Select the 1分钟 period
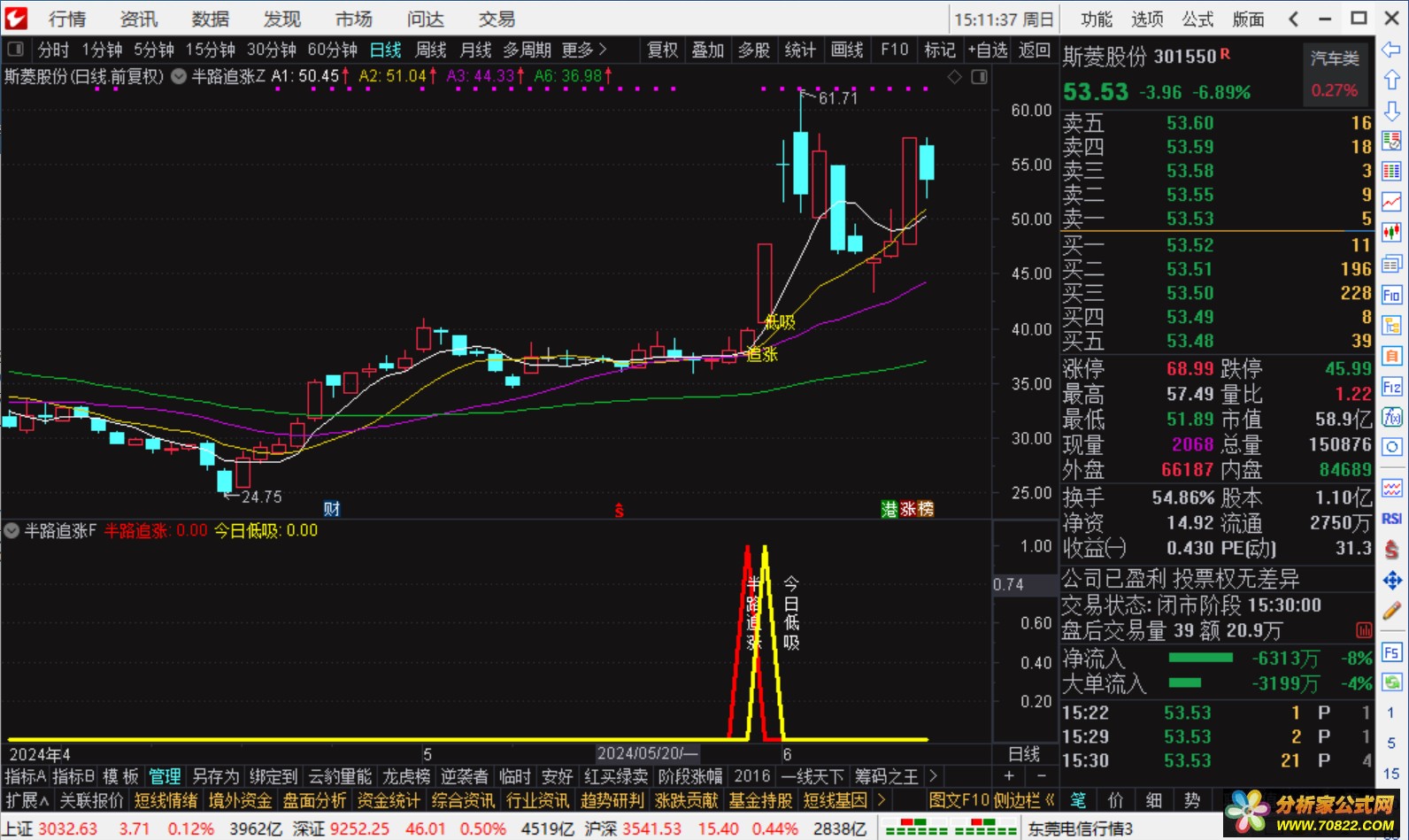This screenshot has width=1409, height=840. (x=103, y=50)
